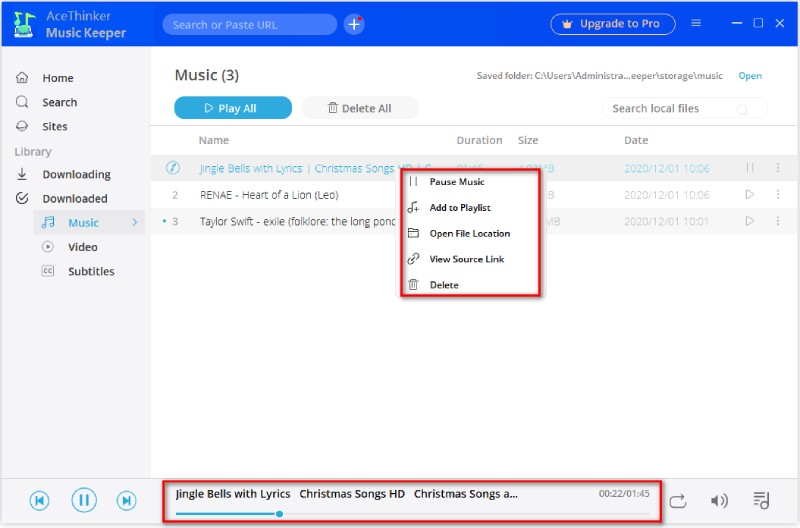Select Downloaded in Library
Screen dimensions: 800x528
(x=74, y=198)
